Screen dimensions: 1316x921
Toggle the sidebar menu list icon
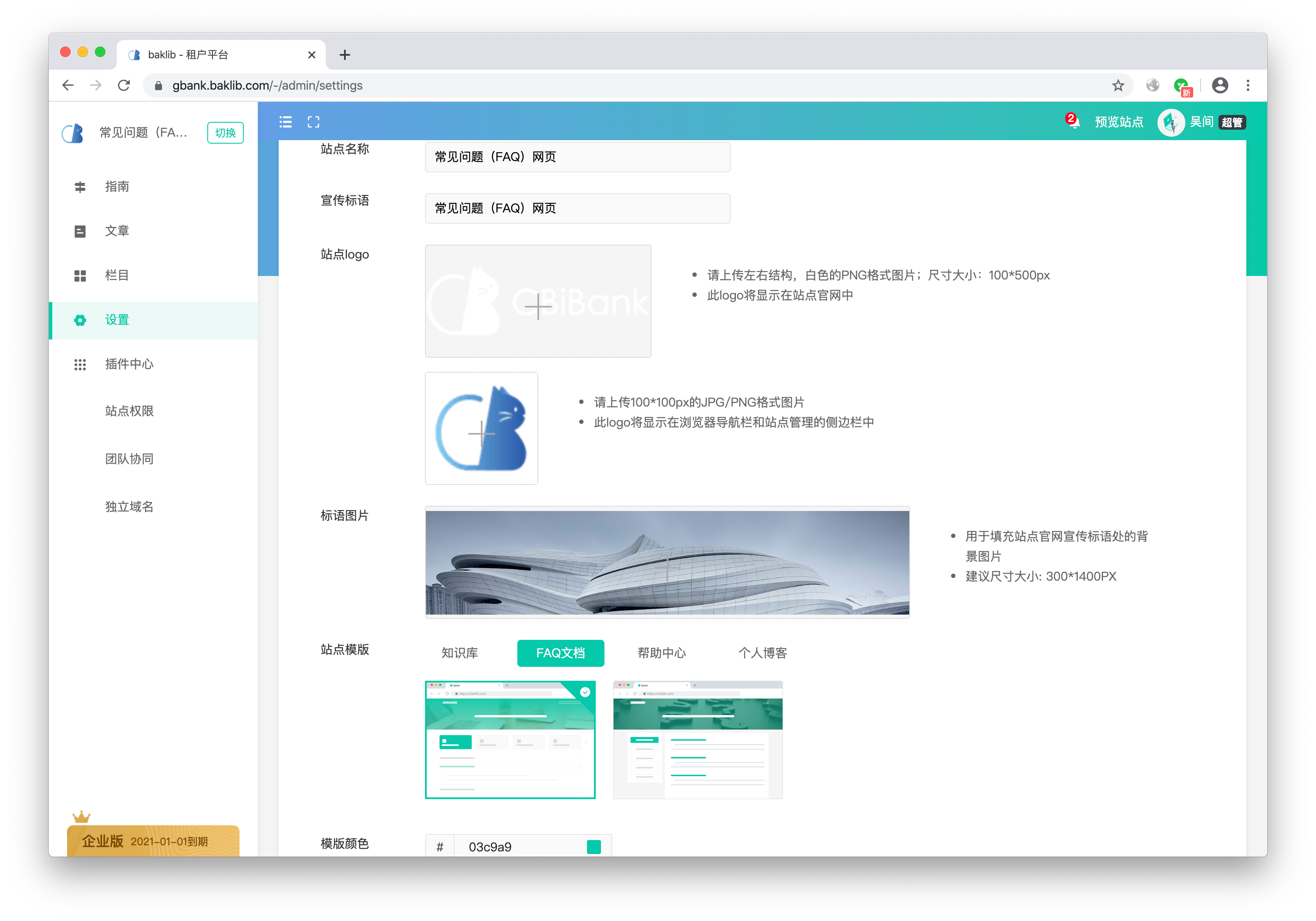(x=285, y=121)
